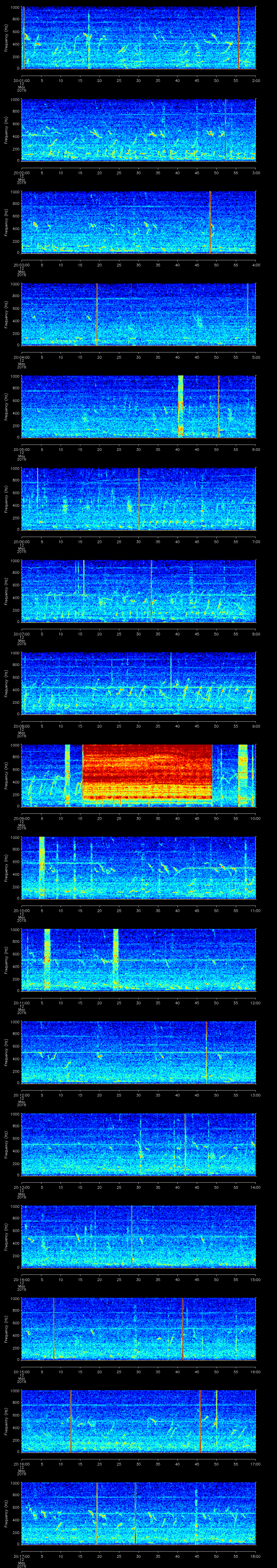Click the red vertical marker in 20:03:00 spectrogram

coord(210,222)
